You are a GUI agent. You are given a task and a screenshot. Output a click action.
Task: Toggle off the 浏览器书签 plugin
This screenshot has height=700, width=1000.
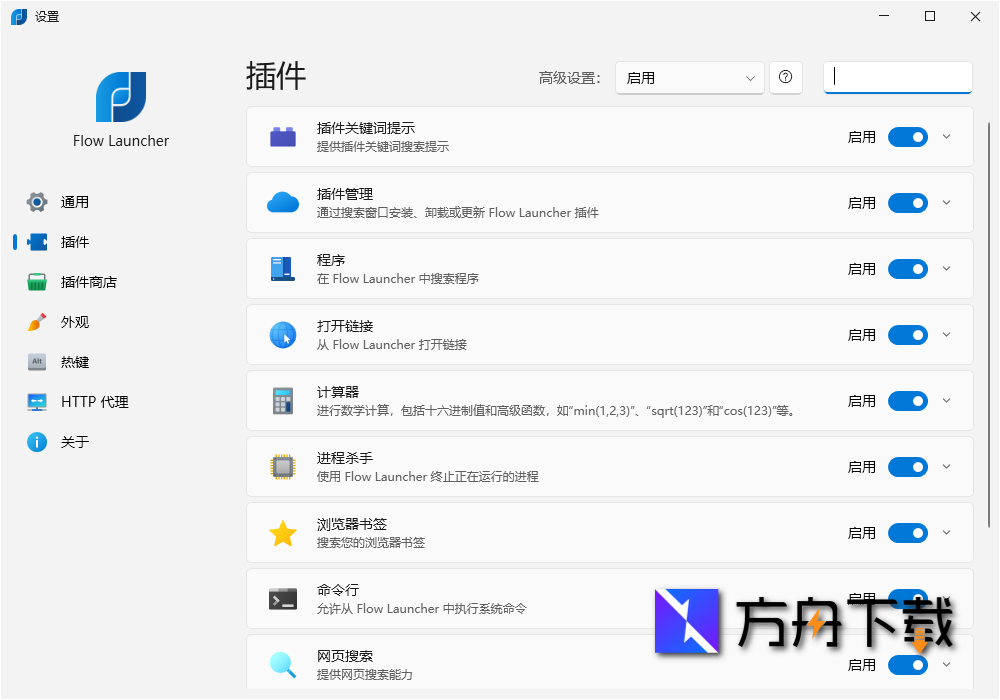pos(907,532)
